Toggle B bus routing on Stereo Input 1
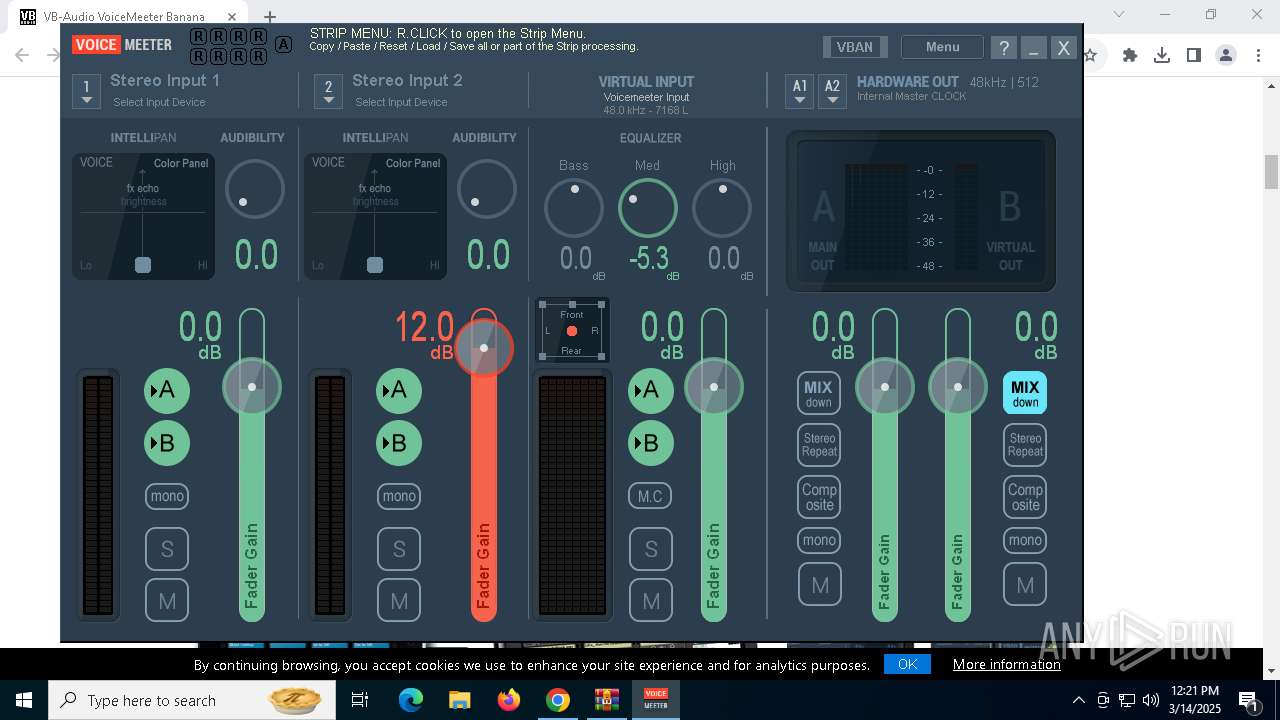 click(167, 443)
